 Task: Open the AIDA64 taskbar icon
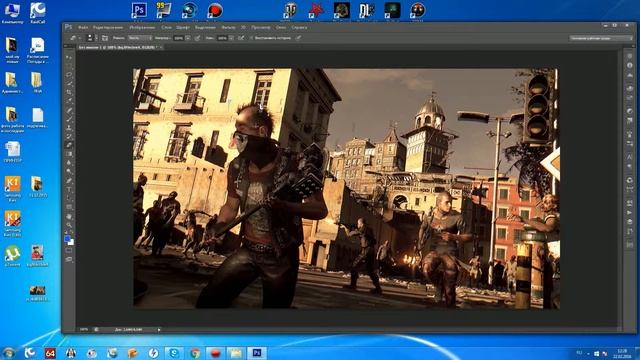[x=50, y=353]
